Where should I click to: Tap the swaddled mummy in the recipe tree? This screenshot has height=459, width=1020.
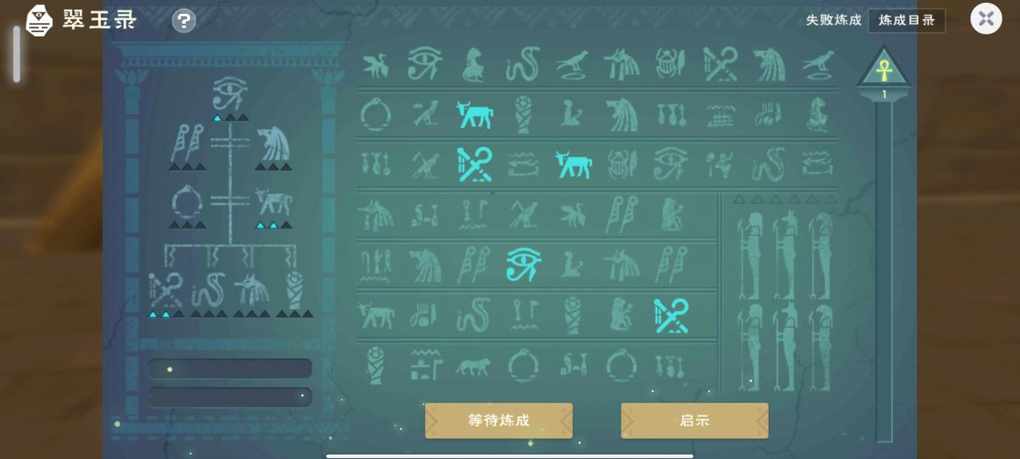pyautogui.click(x=295, y=290)
